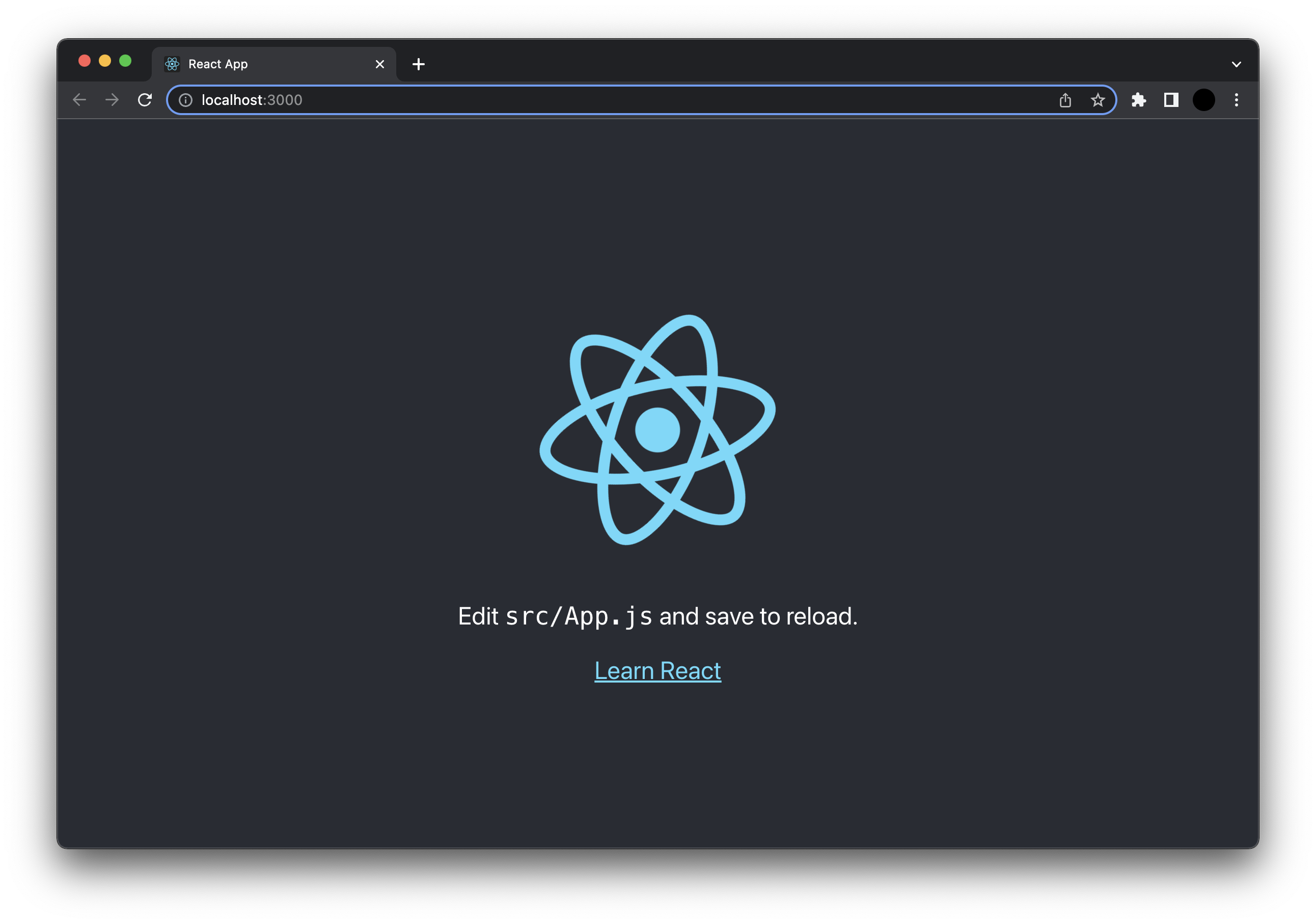Open Chrome's three-dot menu
Screen dimensions: 1316x924
click(1237, 100)
